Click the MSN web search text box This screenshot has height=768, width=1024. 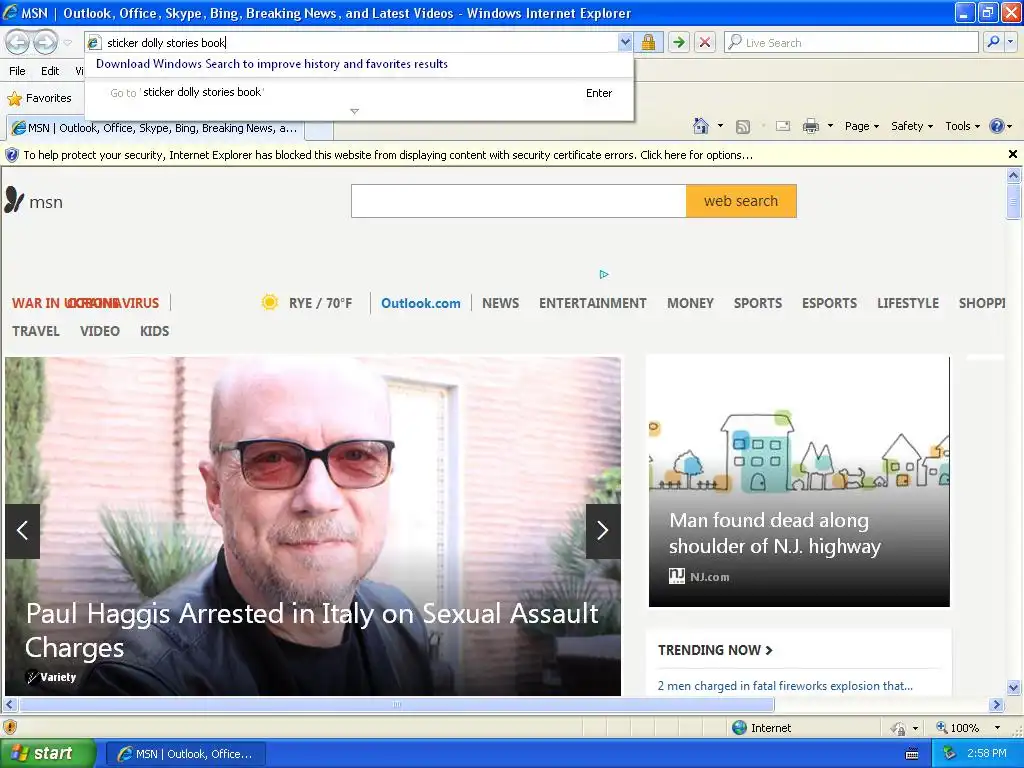coord(519,201)
